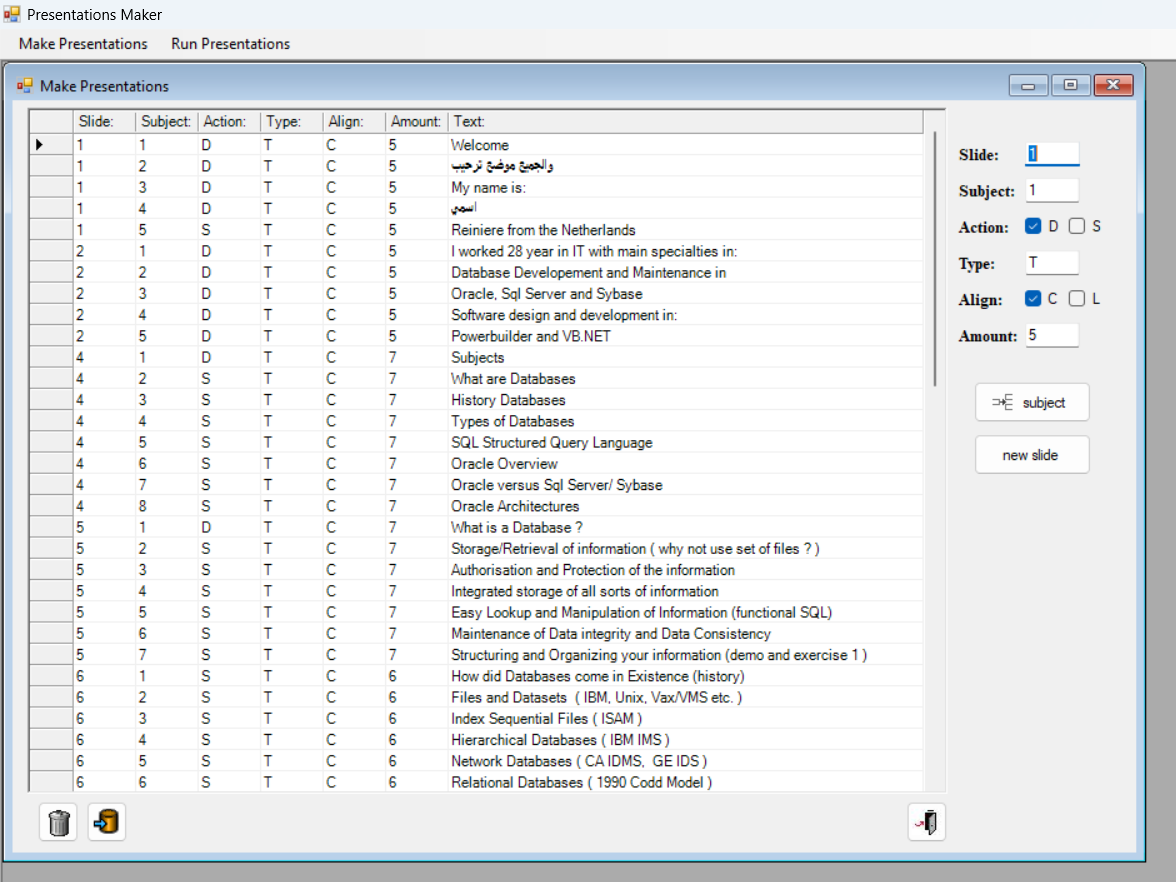
Task: Click the 'History Databases' cell
Action: [686, 400]
